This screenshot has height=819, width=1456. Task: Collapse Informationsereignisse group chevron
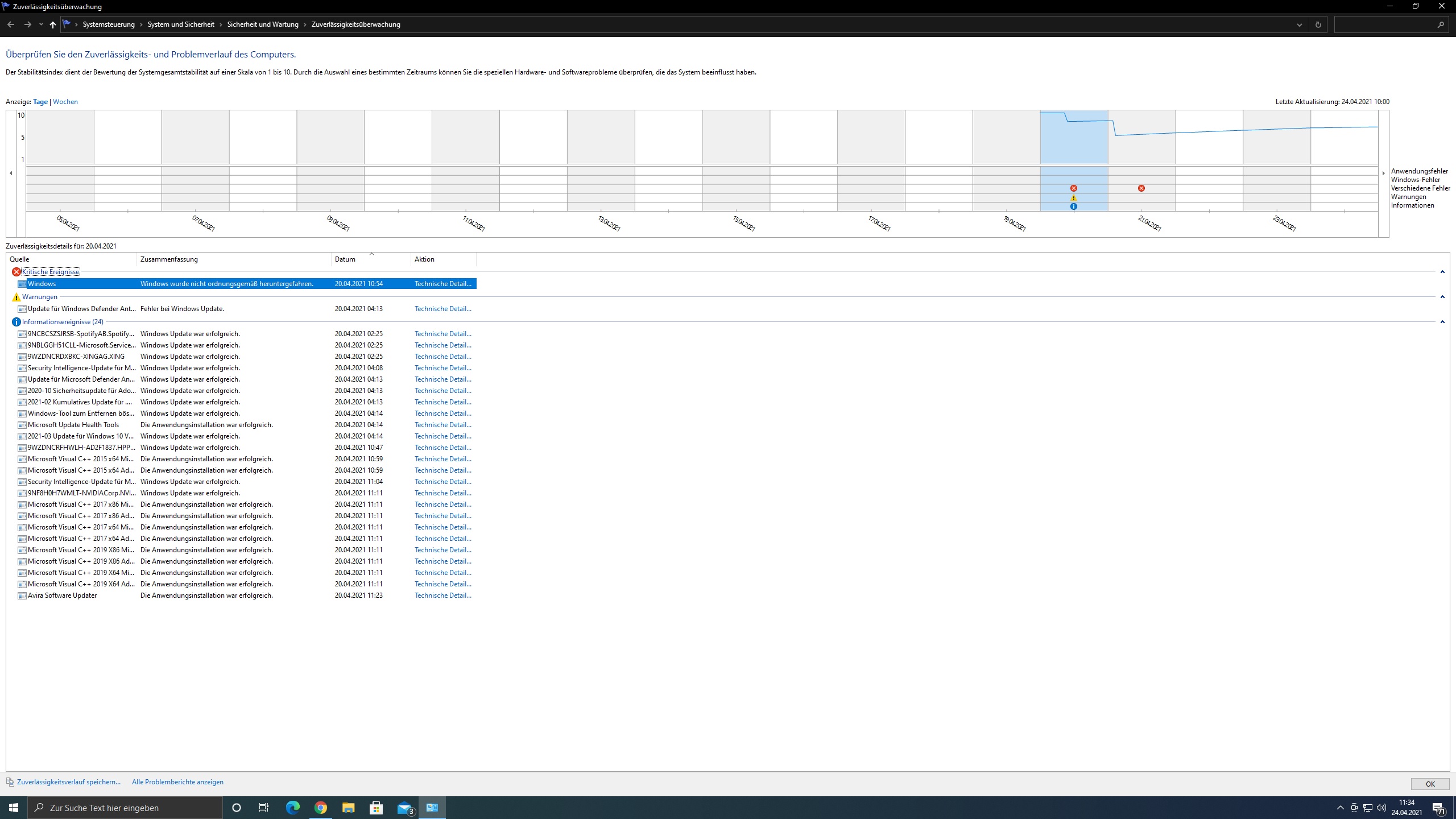coord(1442,322)
